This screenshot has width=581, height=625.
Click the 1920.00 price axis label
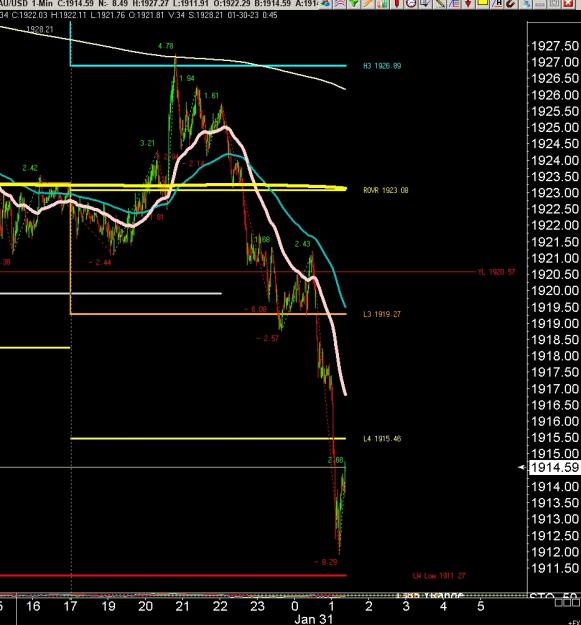click(555, 291)
